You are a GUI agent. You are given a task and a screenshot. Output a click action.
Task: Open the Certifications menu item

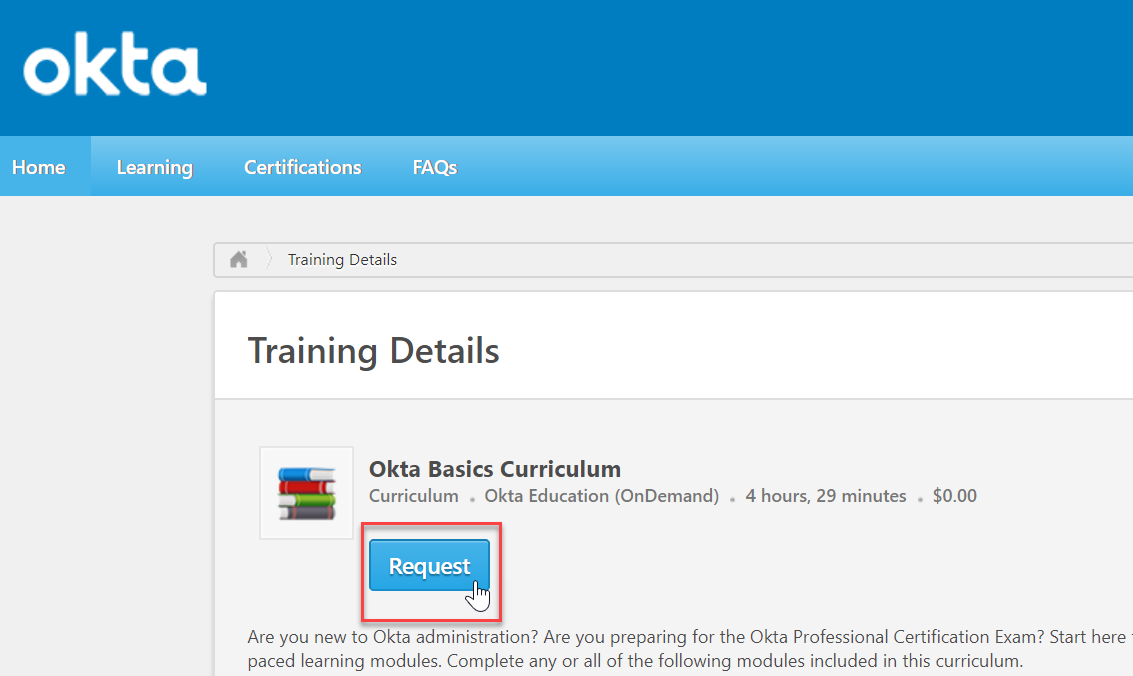tap(302, 167)
